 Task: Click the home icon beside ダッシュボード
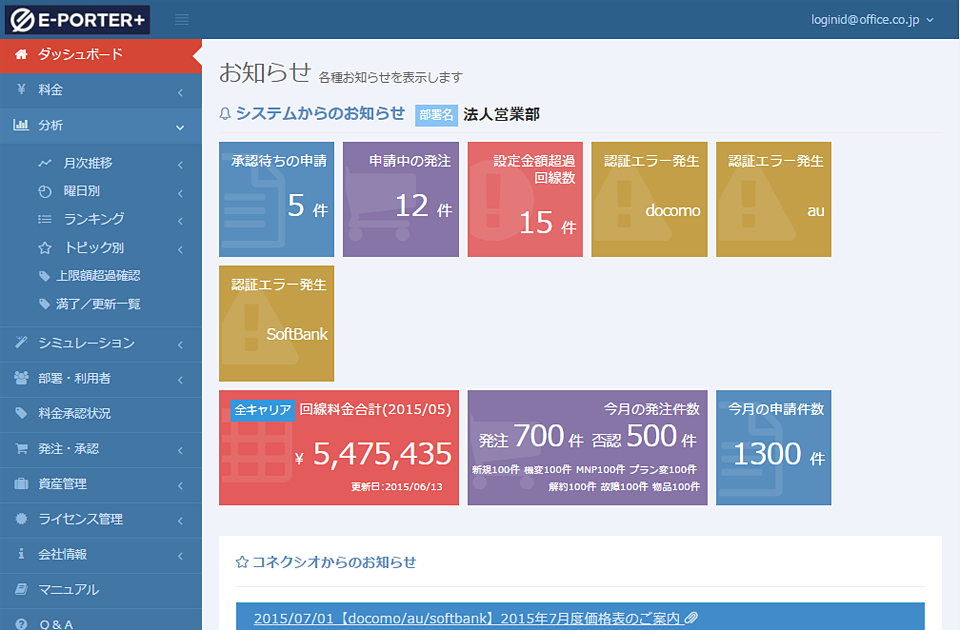click(x=21, y=54)
